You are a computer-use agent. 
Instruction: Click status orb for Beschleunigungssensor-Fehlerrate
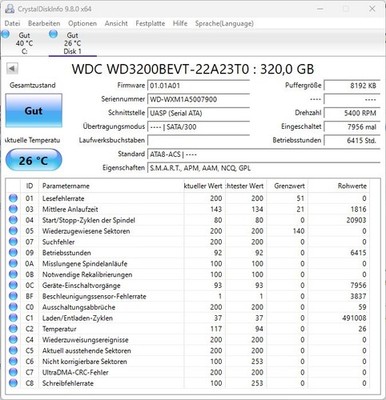(x=13, y=296)
